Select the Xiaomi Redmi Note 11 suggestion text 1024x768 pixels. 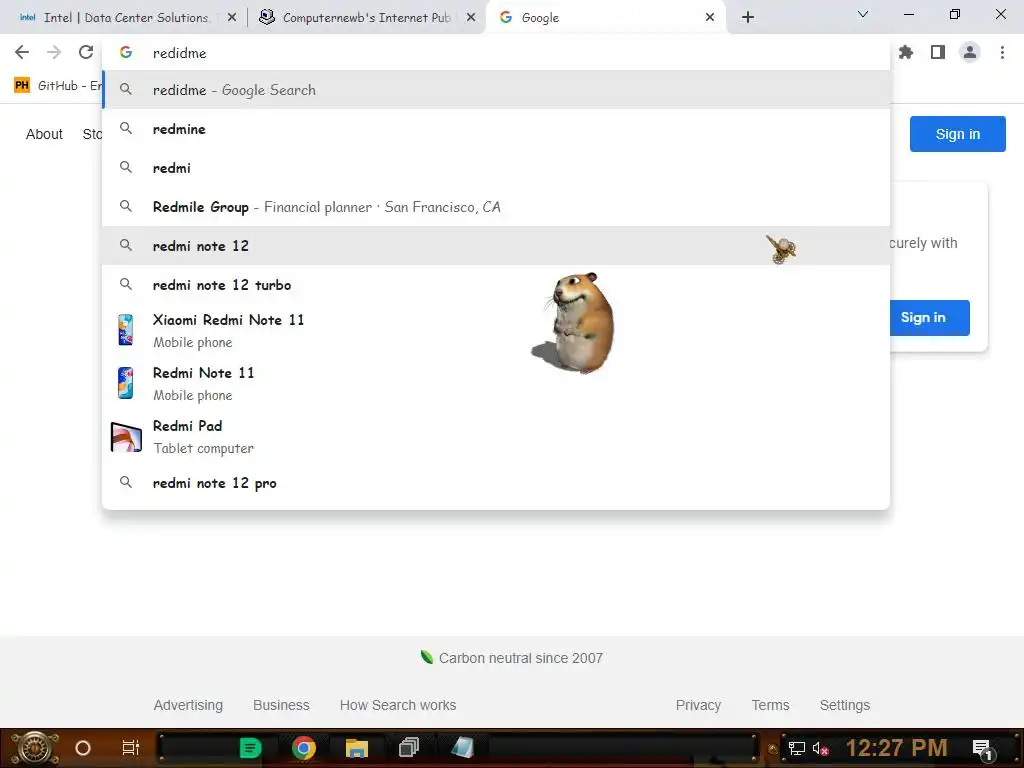[228, 330]
